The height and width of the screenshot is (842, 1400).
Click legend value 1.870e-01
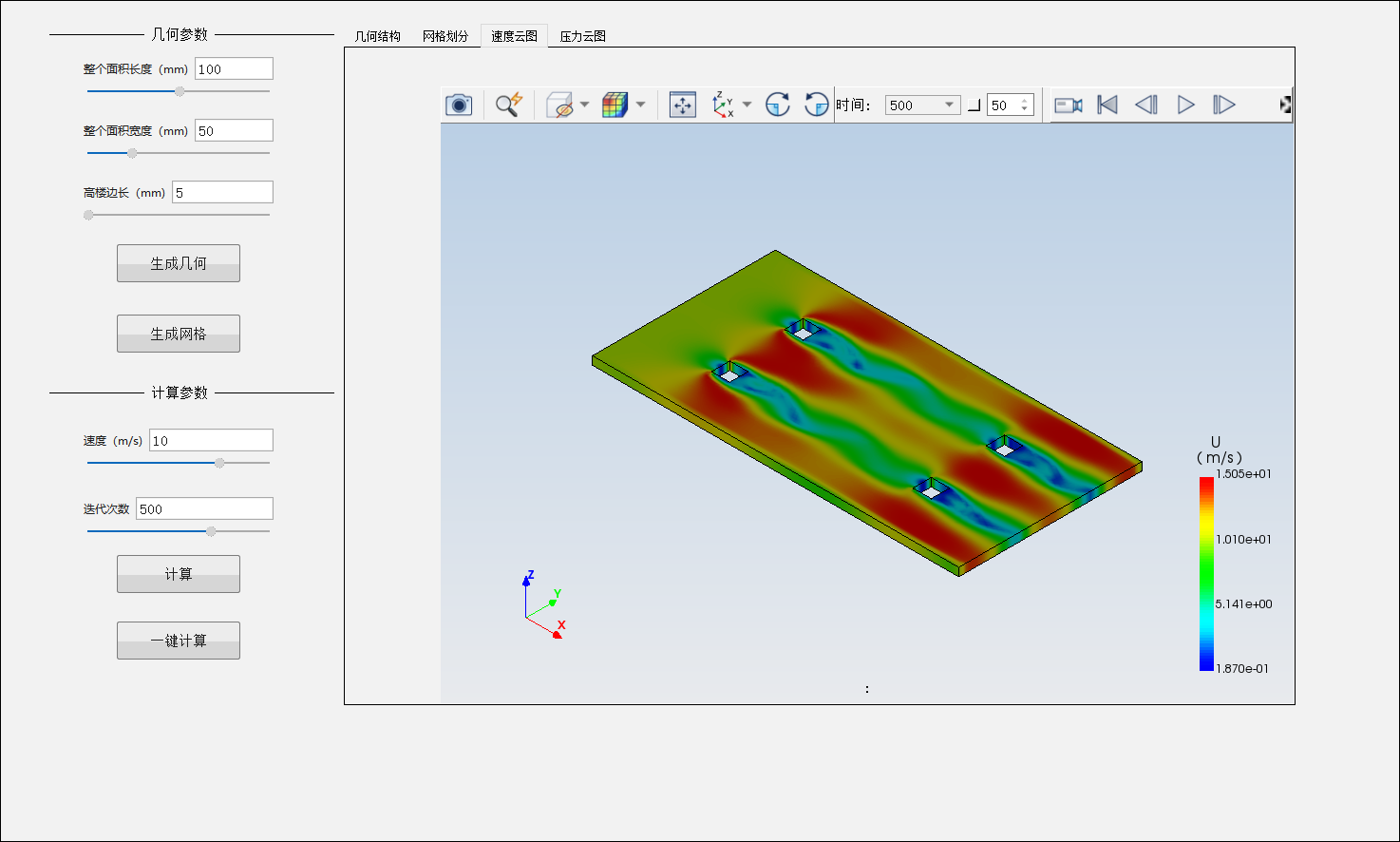pyautogui.click(x=1242, y=669)
